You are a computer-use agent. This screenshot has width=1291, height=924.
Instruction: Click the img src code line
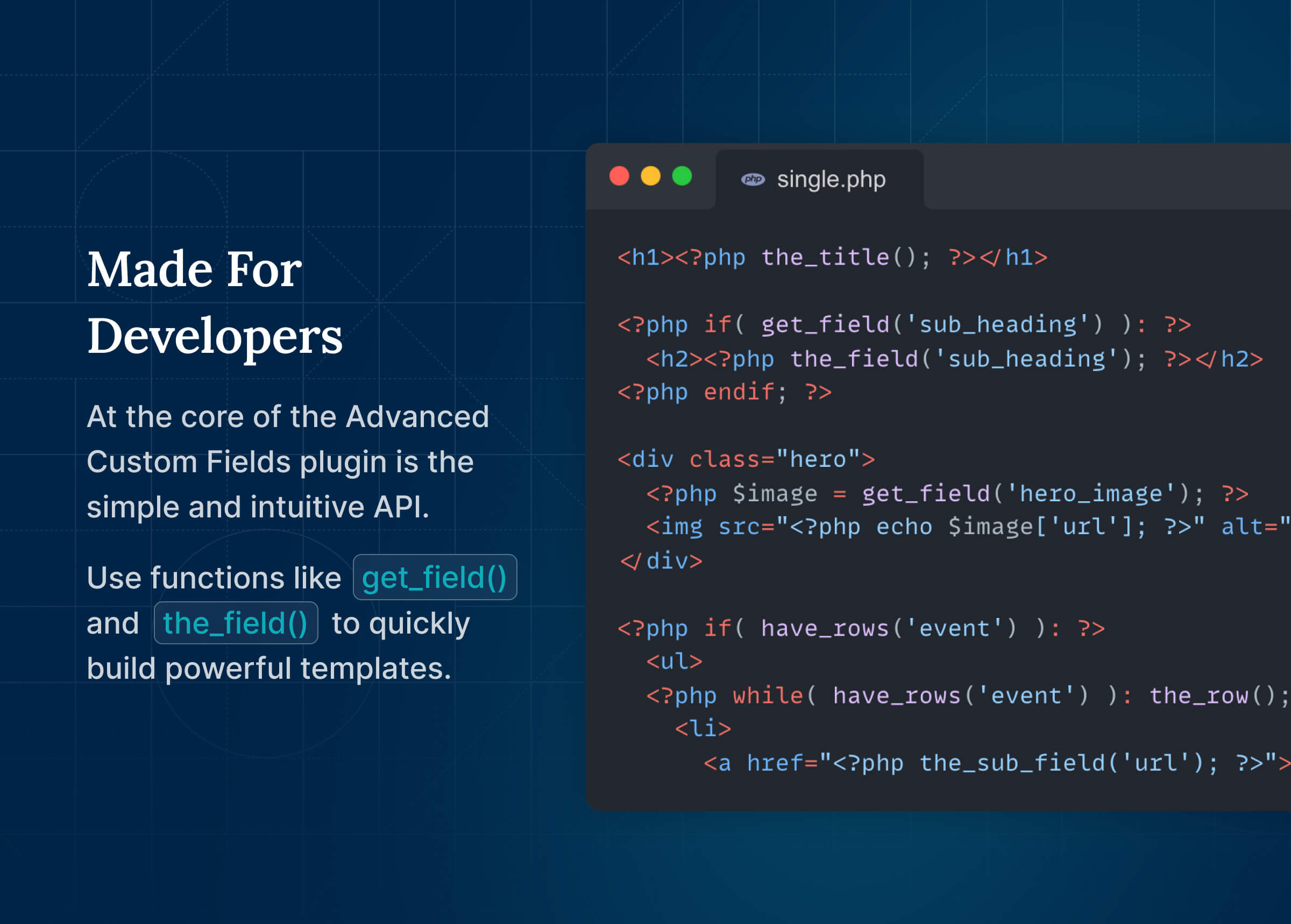967,528
